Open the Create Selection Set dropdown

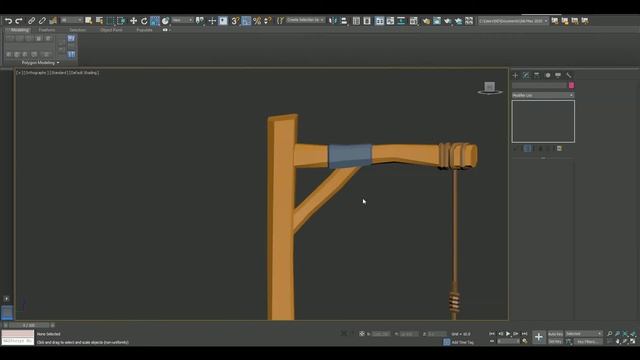click(x=305, y=20)
